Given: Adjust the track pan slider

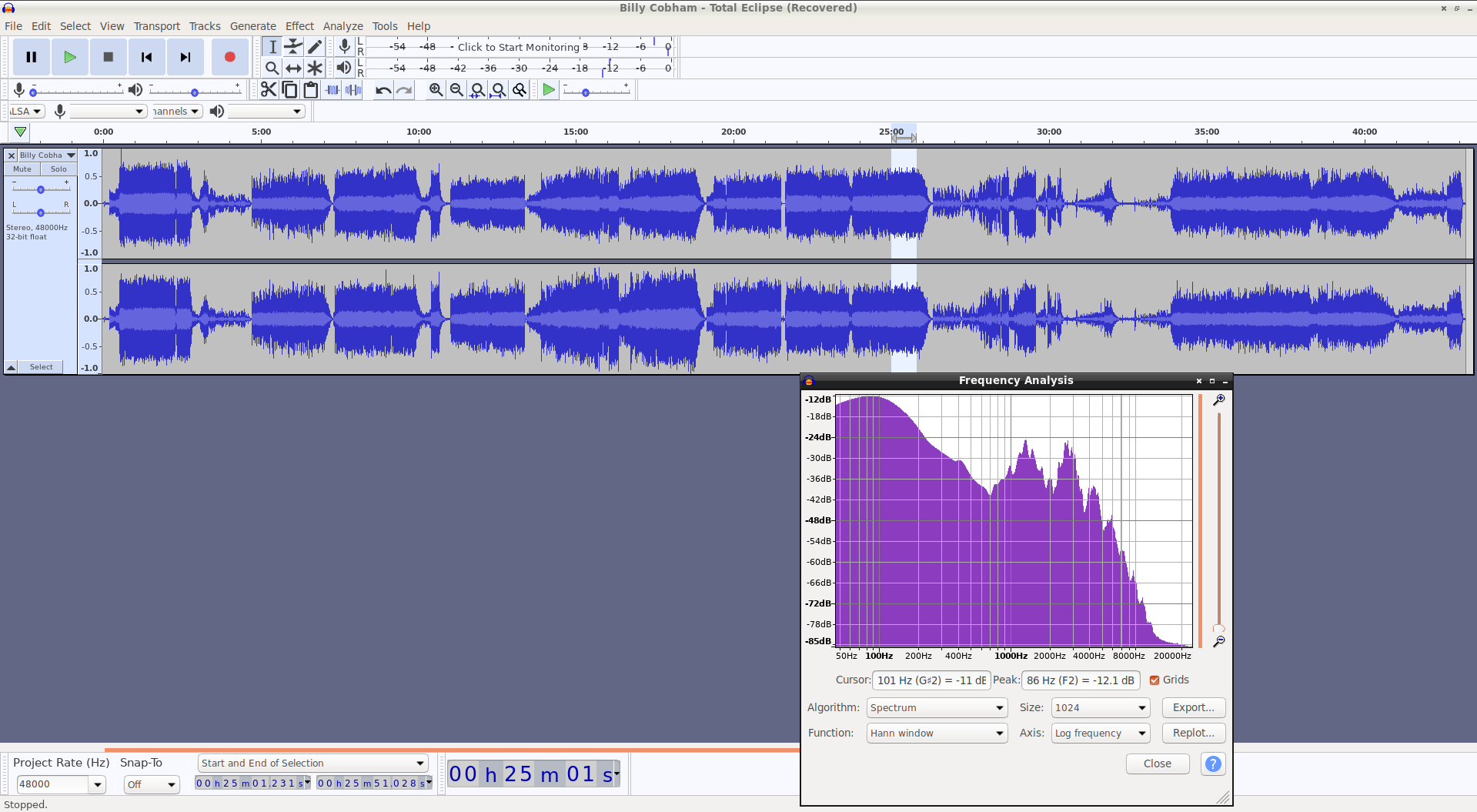Looking at the screenshot, I should [x=41, y=212].
